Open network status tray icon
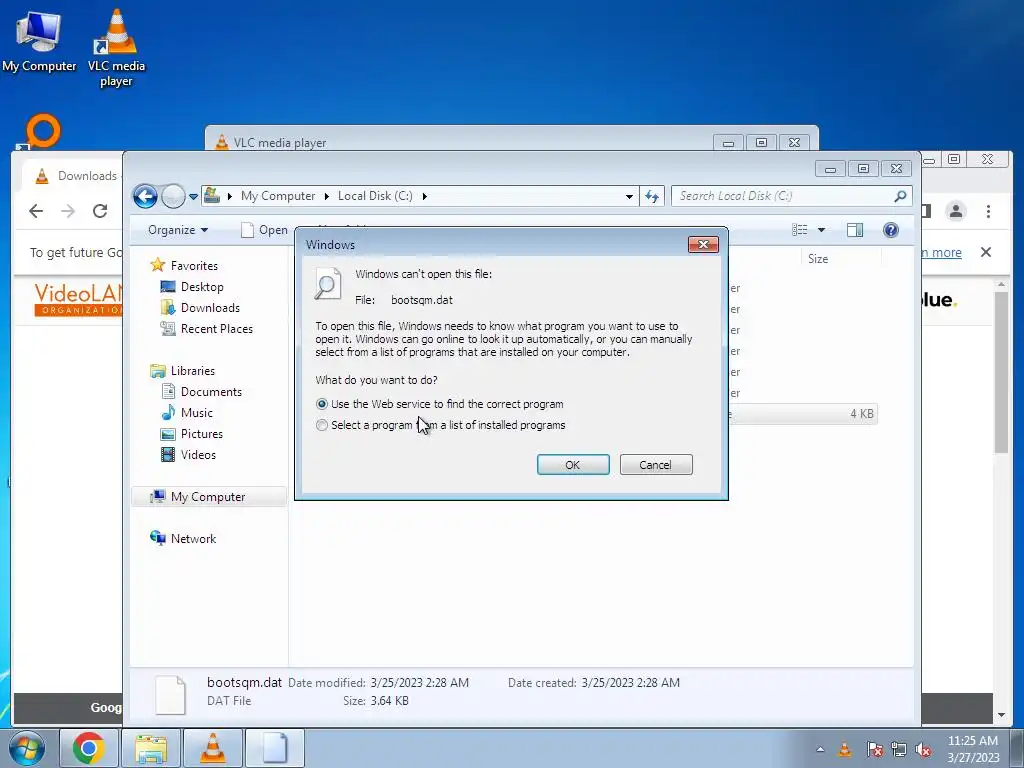This screenshot has width=1024, height=768. click(x=899, y=750)
